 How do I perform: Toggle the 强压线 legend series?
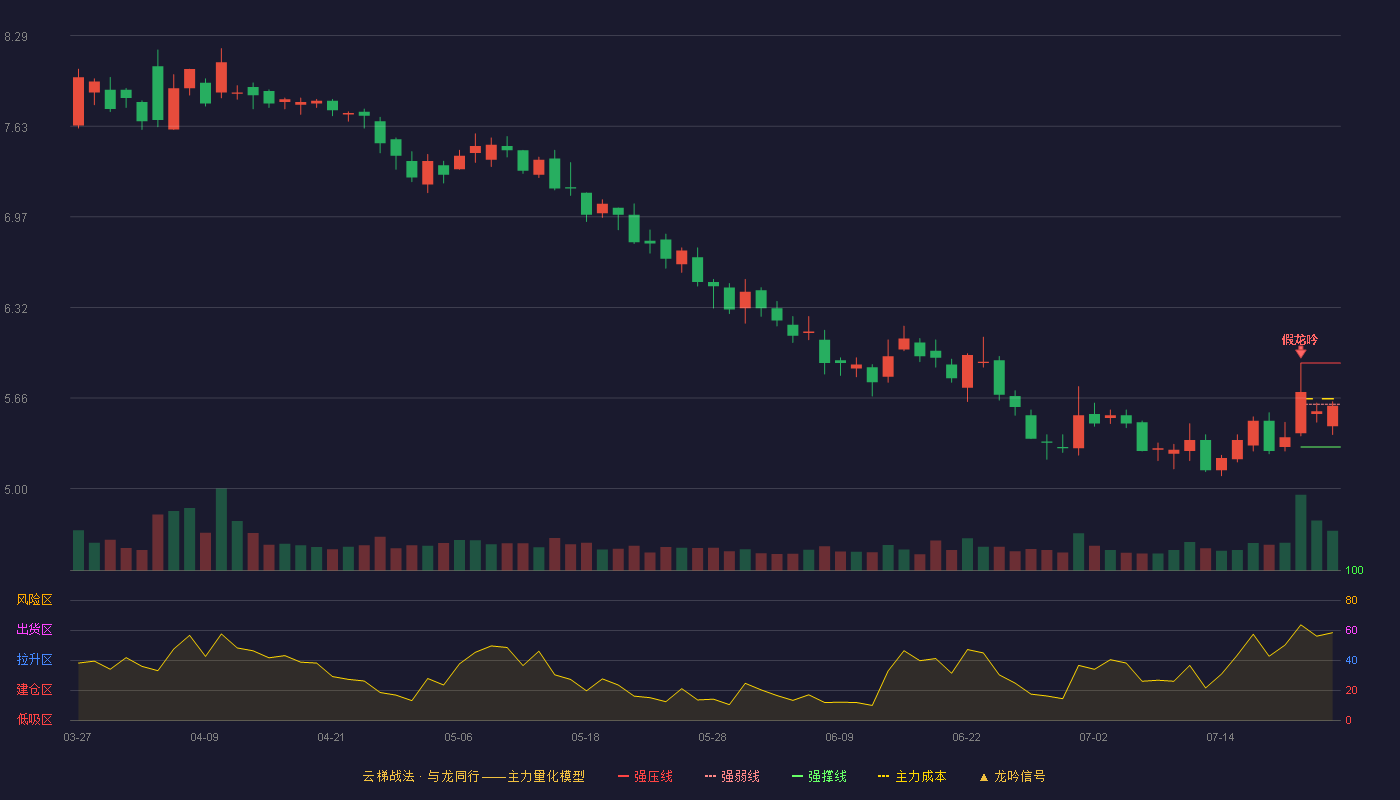[645, 776]
